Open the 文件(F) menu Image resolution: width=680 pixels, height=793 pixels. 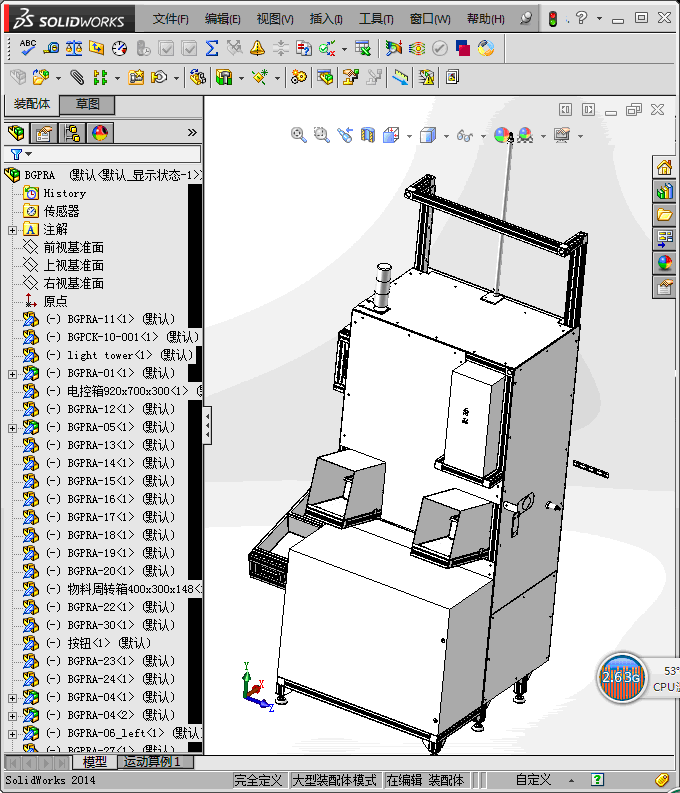tap(170, 19)
